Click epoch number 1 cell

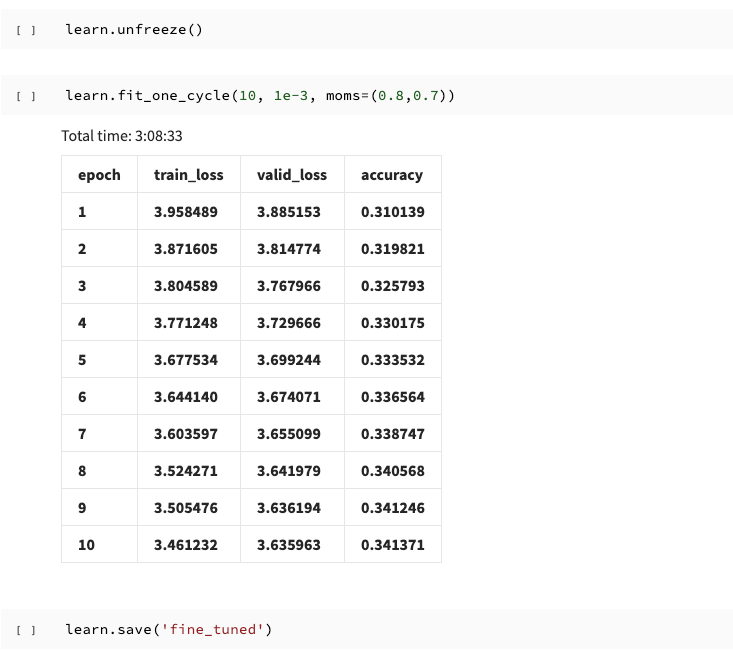point(99,212)
